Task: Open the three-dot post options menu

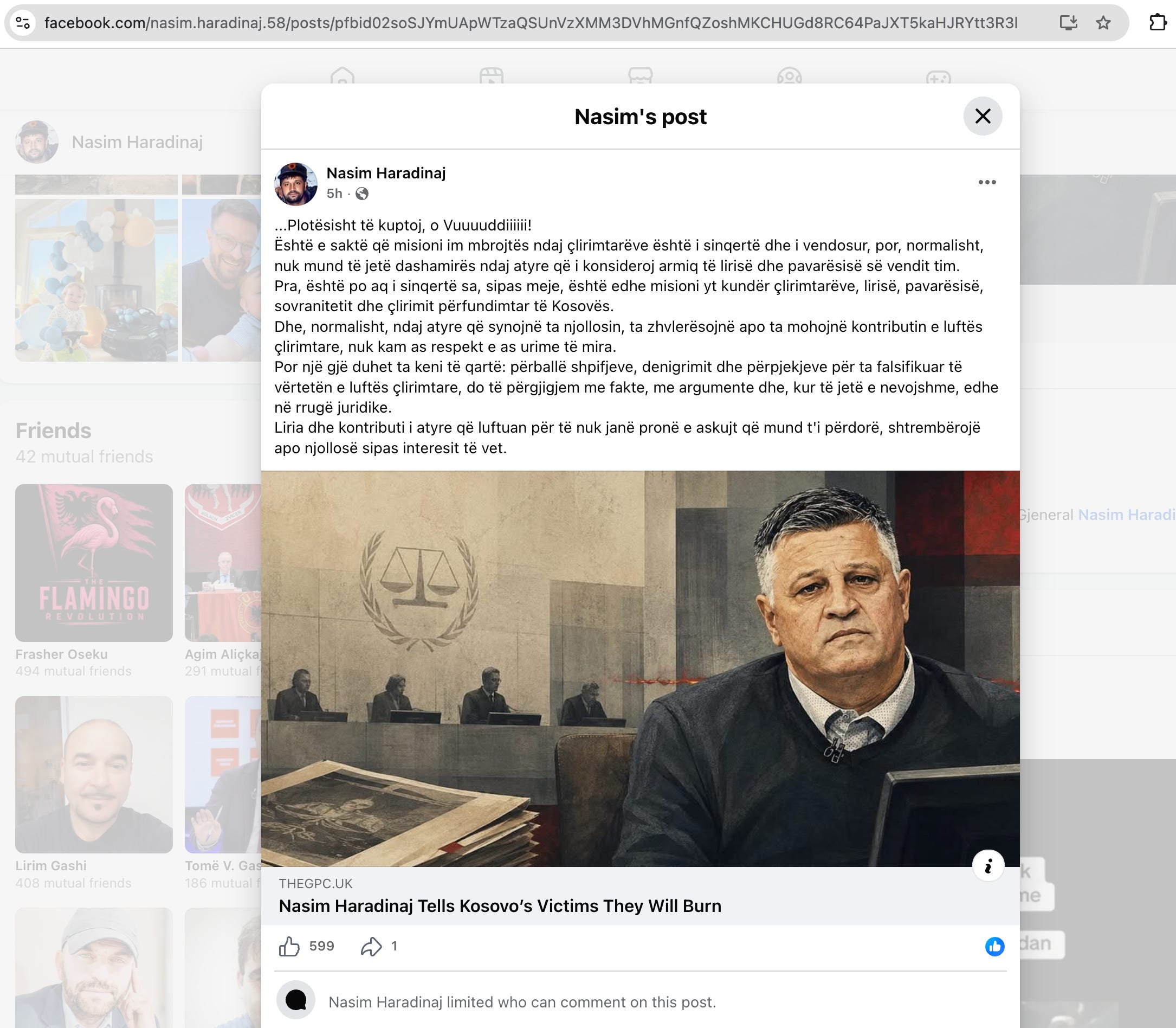Action: (987, 182)
